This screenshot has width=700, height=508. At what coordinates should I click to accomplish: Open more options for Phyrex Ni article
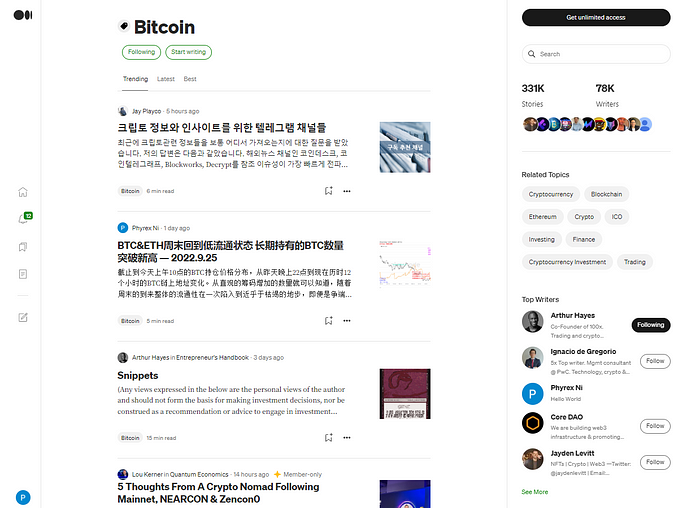pos(347,321)
